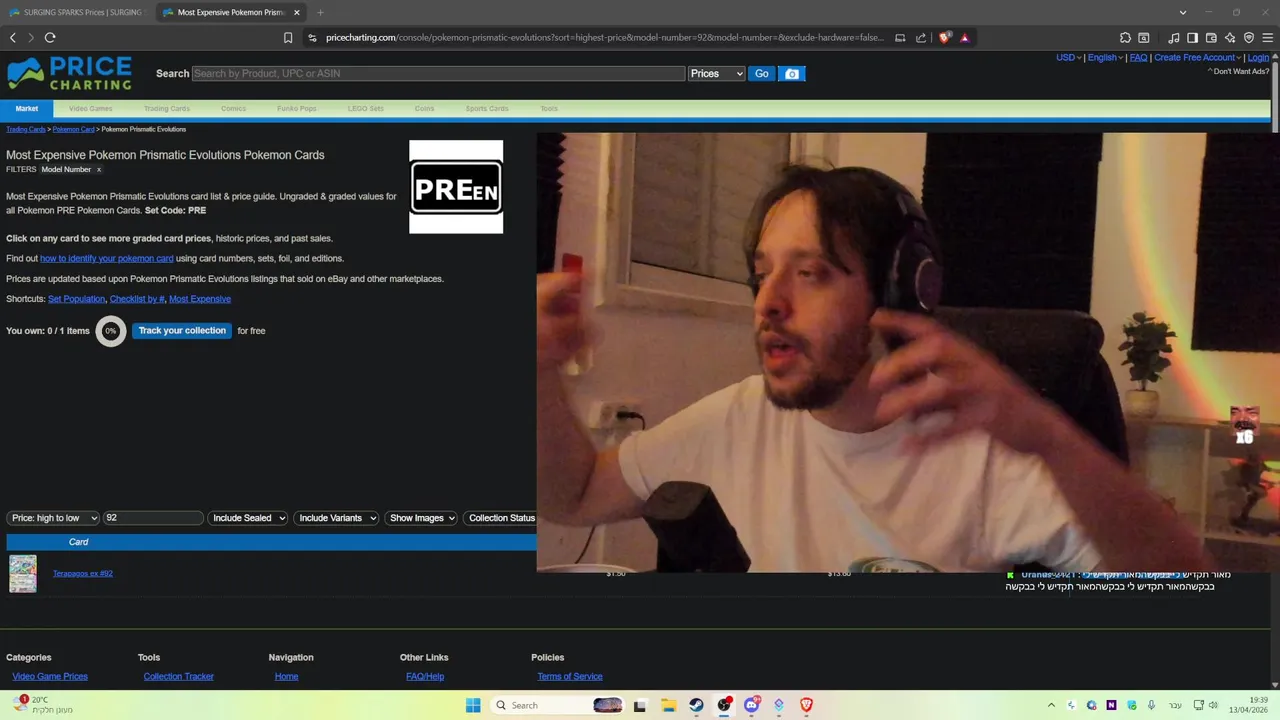1280x720 pixels.
Task: Expand the USD currency dropdown
Action: 1069,58
